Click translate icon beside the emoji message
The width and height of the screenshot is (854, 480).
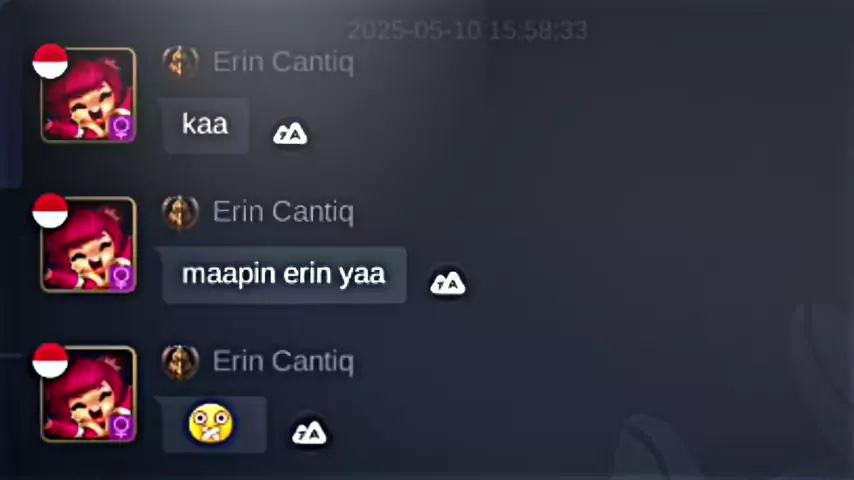(309, 433)
